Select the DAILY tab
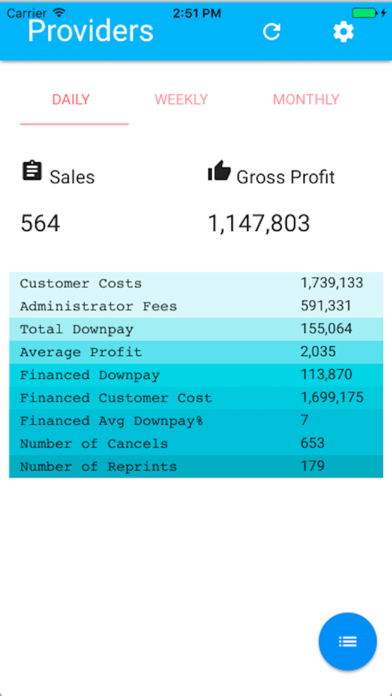Viewport: 392px width, 696px height. coord(71,99)
